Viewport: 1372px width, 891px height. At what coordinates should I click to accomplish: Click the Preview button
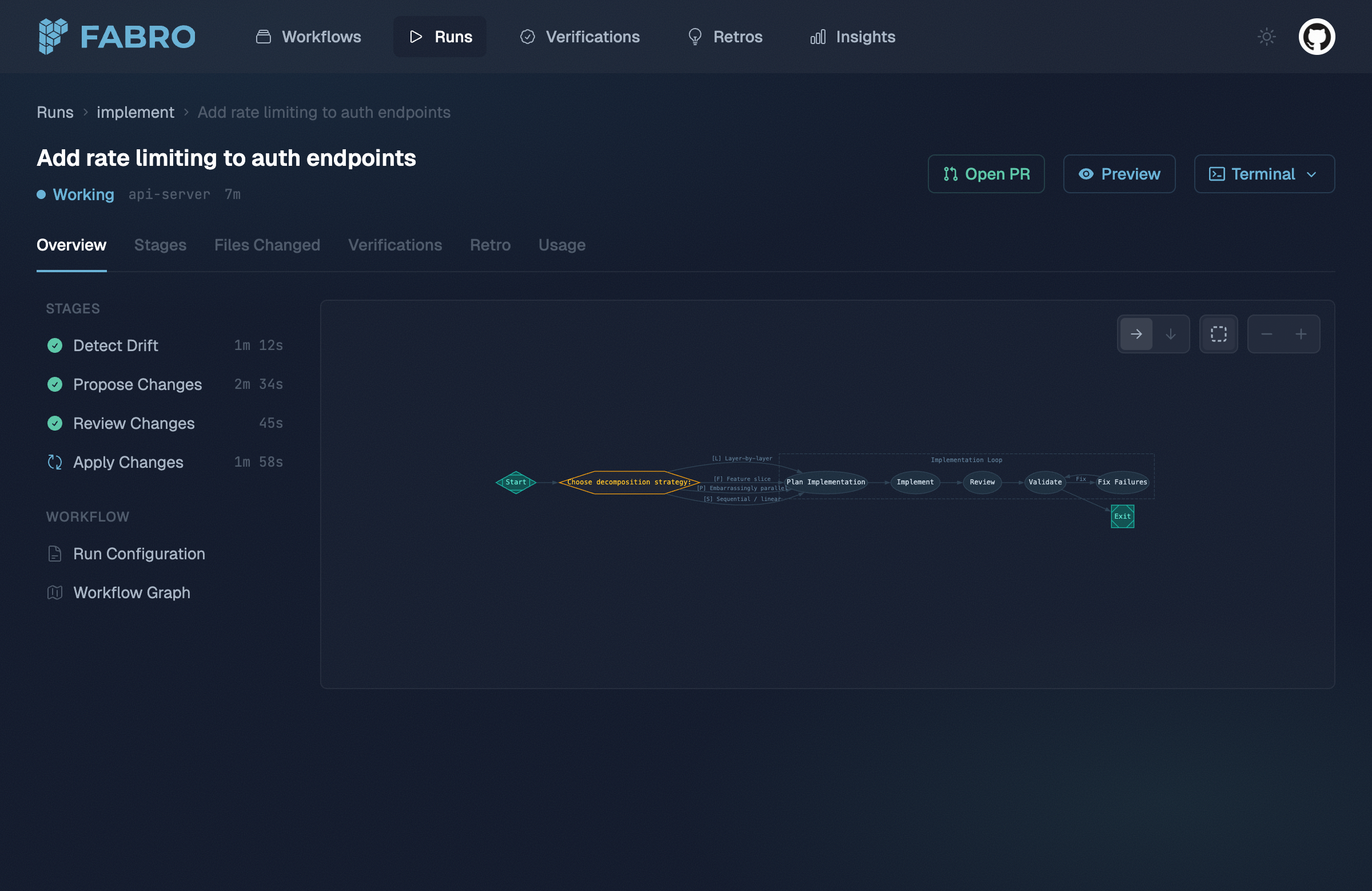1118,174
